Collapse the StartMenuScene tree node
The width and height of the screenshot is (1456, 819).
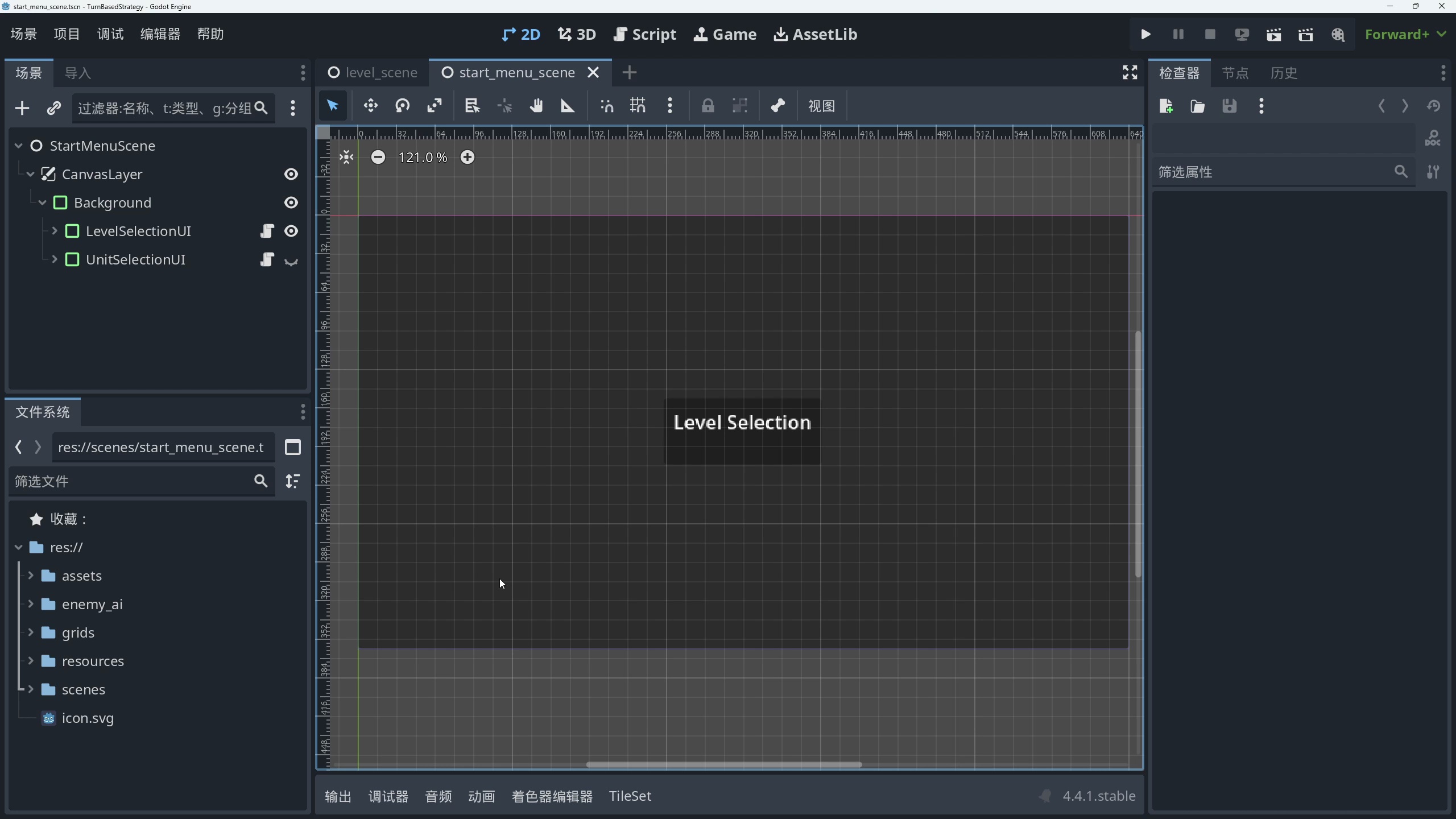[x=18, y=146]
